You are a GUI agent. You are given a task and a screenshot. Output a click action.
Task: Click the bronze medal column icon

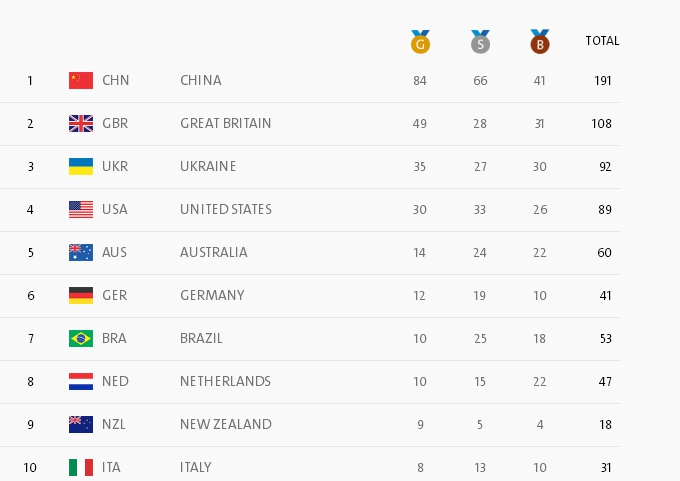[540, 42]
